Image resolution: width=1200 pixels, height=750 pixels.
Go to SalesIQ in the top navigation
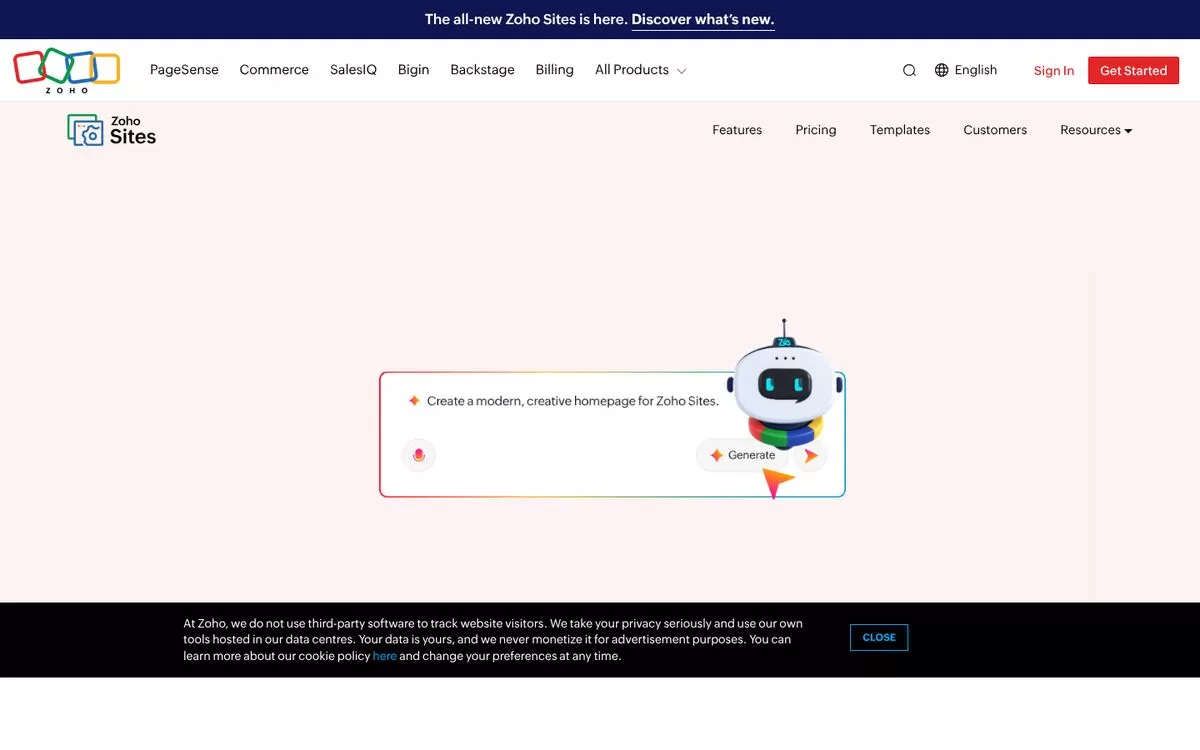tap(353, 70)
